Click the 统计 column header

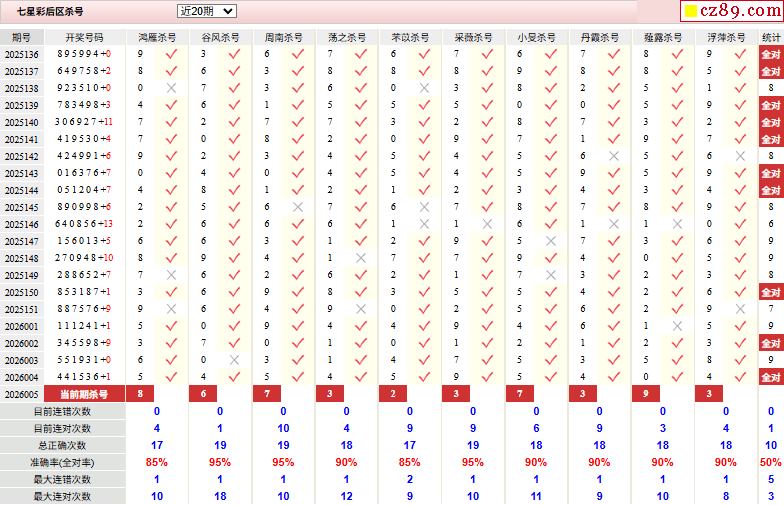pos(770,37)
